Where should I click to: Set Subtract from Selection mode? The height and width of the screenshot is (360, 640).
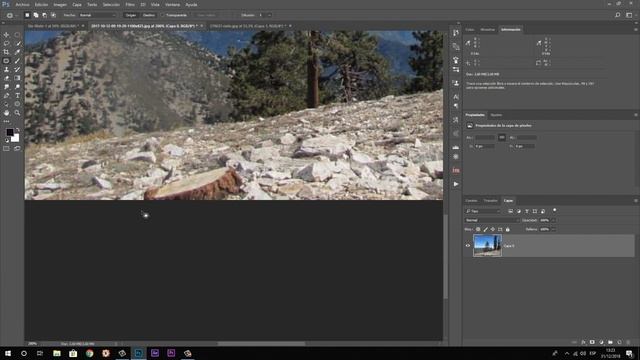pyautogui.click(x=44, y=15)
